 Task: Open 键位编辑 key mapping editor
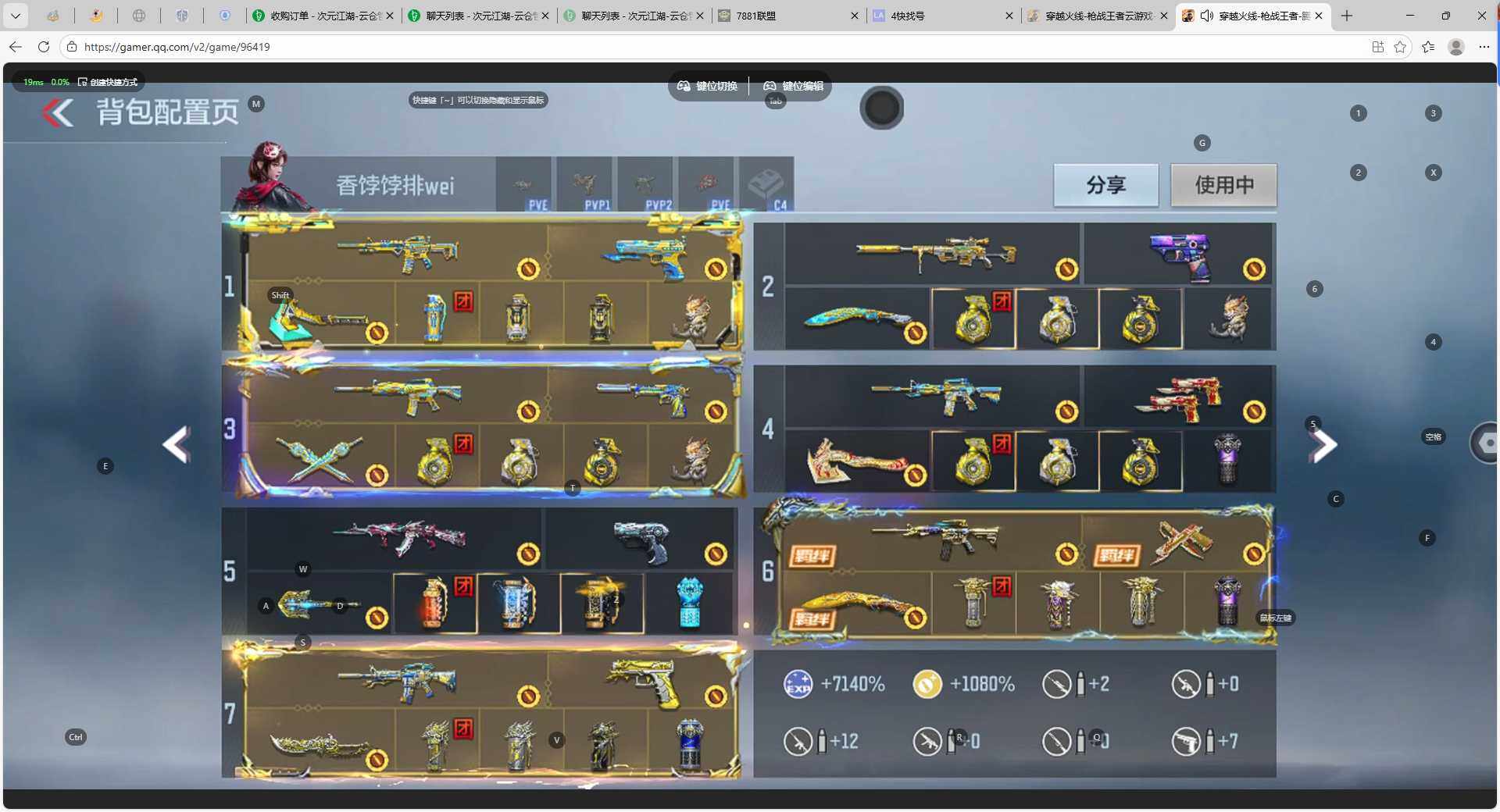(793, 86)
